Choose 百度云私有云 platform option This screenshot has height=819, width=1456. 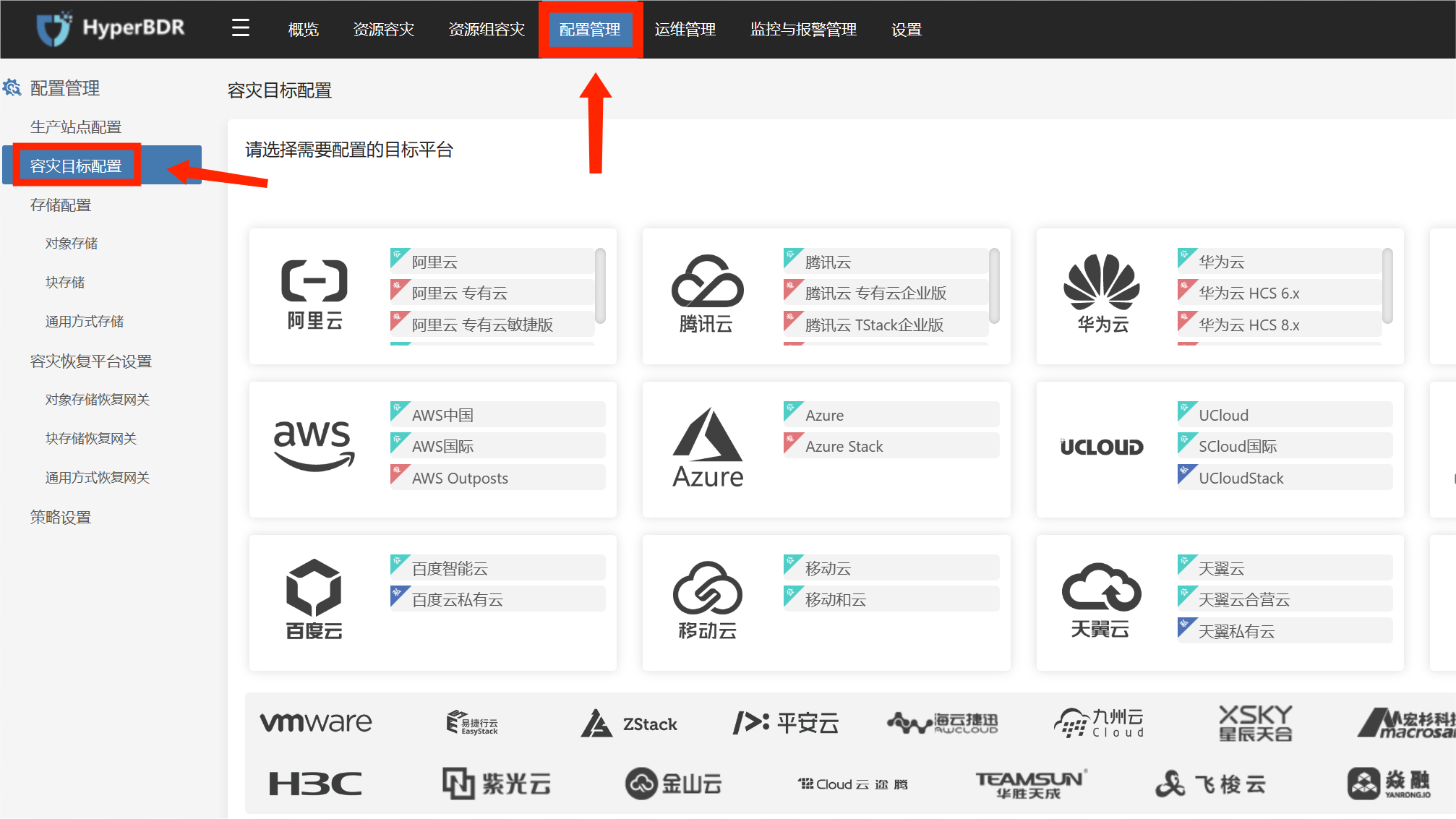coord(498,599)
